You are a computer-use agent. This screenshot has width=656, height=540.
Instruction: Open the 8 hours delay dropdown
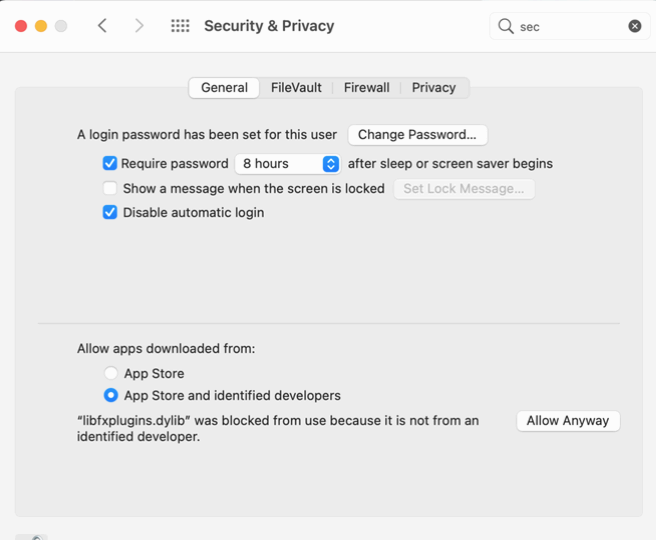(x=288, y=163)
